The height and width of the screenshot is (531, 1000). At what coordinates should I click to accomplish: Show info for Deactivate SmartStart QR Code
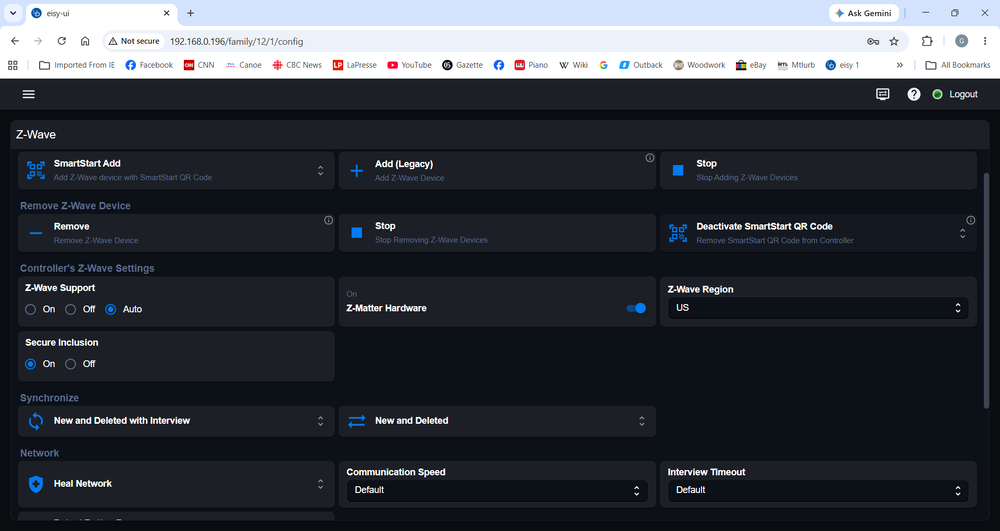click(971, 221)
